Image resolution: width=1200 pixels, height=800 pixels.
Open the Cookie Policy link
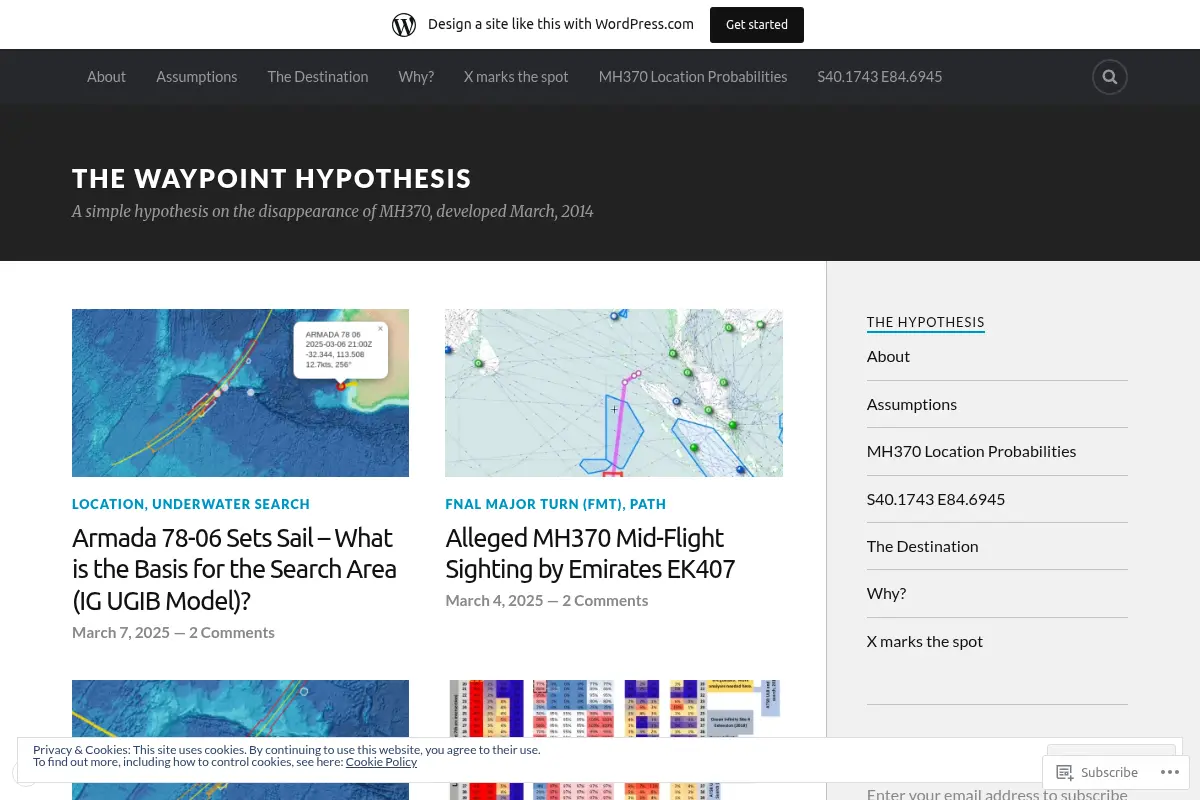(381, 762)
